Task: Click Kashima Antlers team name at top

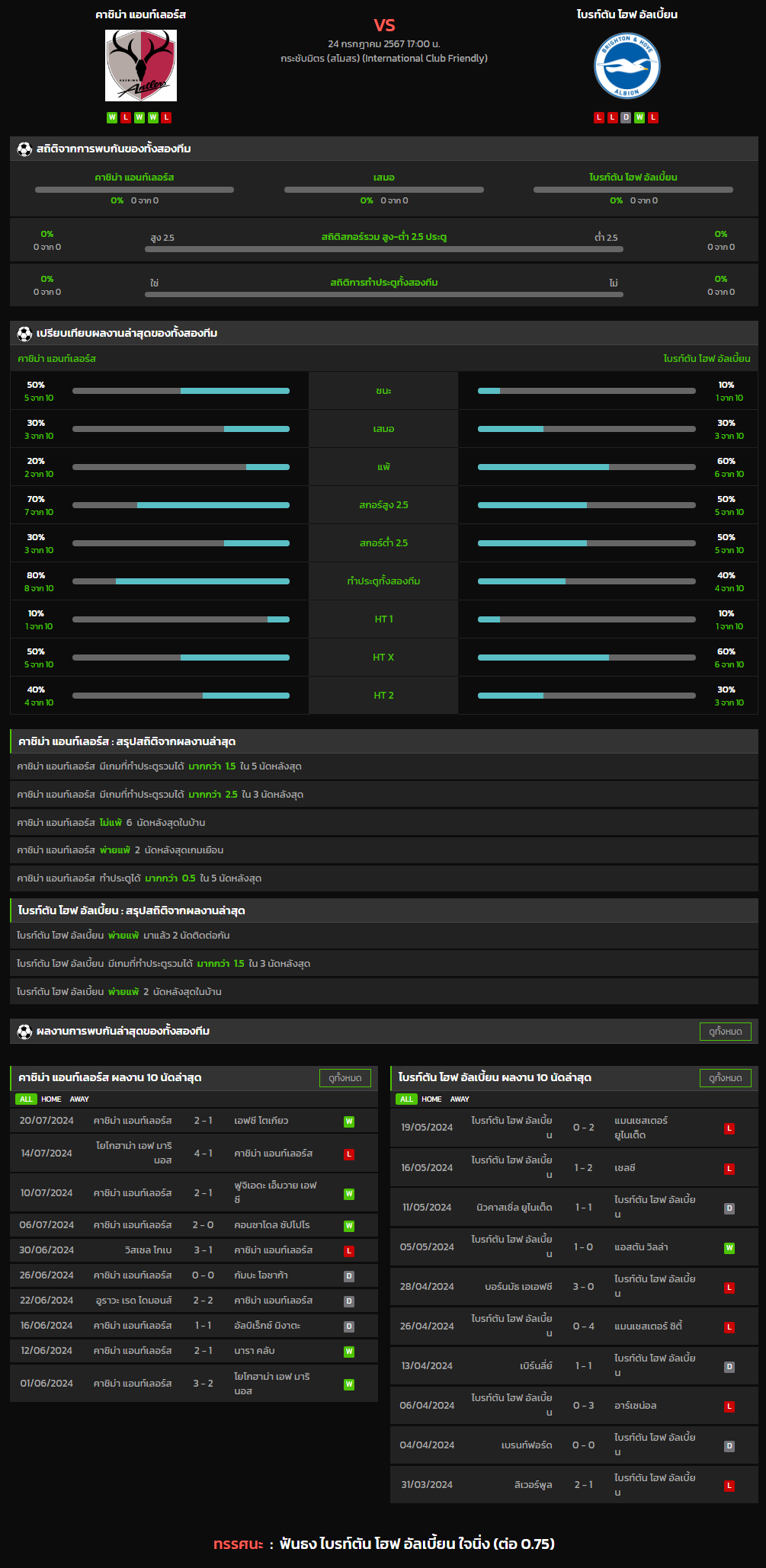Action: pos(141,14)
